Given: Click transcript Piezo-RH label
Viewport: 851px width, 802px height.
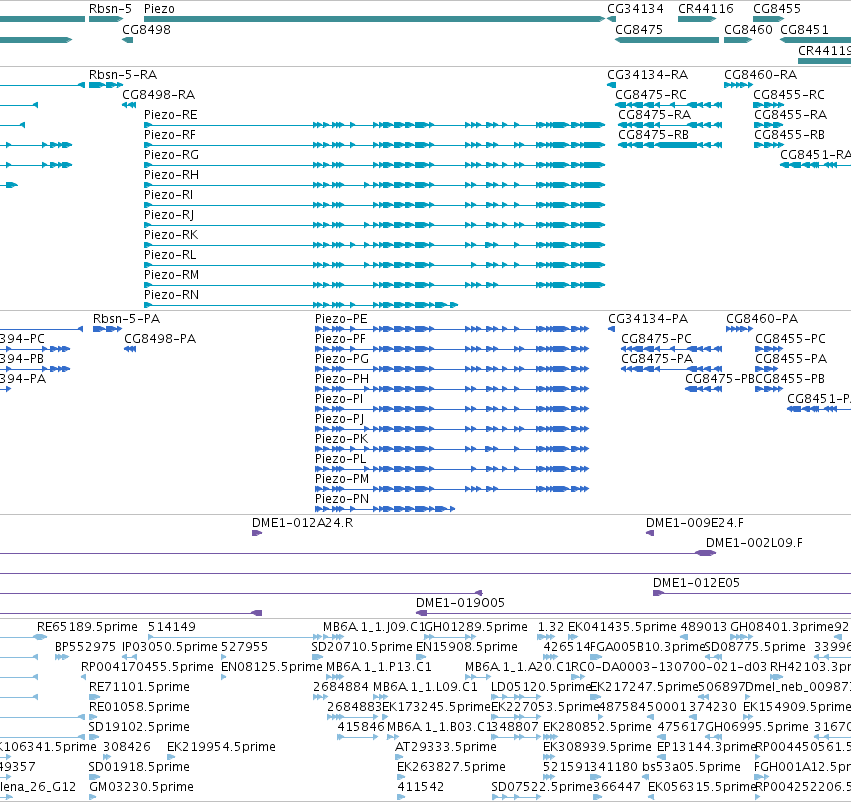Looking at the screenshot, I should (x=172, y=175).
